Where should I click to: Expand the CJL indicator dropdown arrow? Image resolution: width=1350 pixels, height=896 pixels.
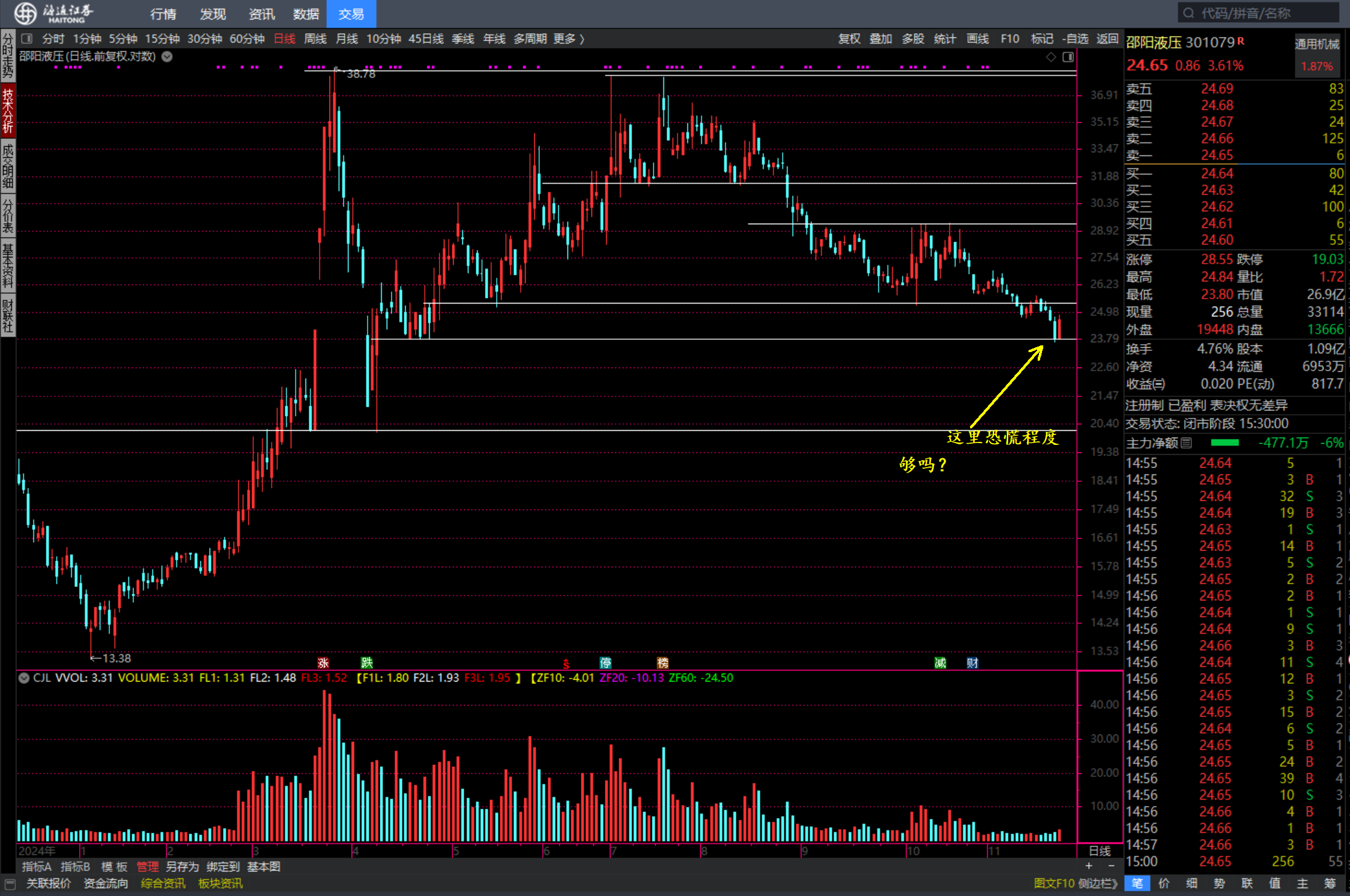[24, 678]
